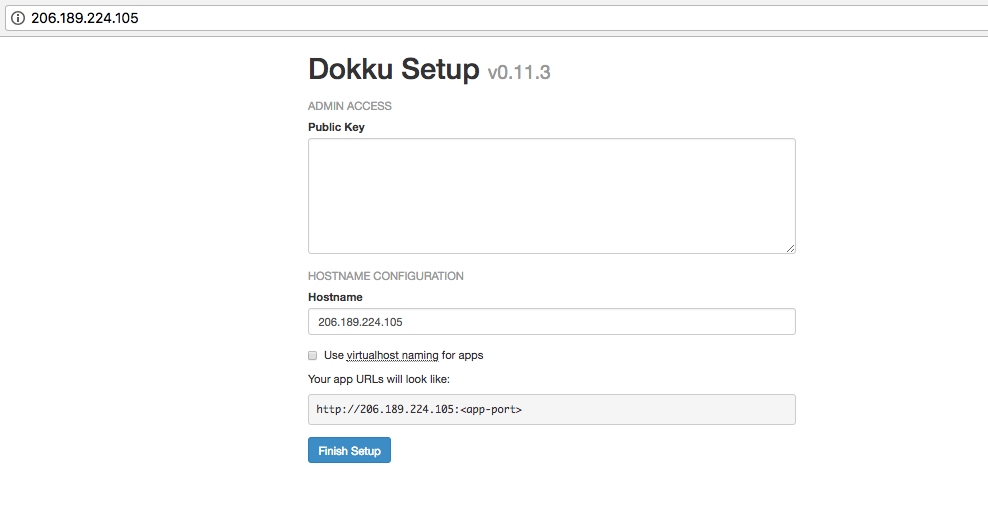The image size is (988, 525).
Task: Click the word 'Use' beside the checkbox
Action: [x=333, y=355]
